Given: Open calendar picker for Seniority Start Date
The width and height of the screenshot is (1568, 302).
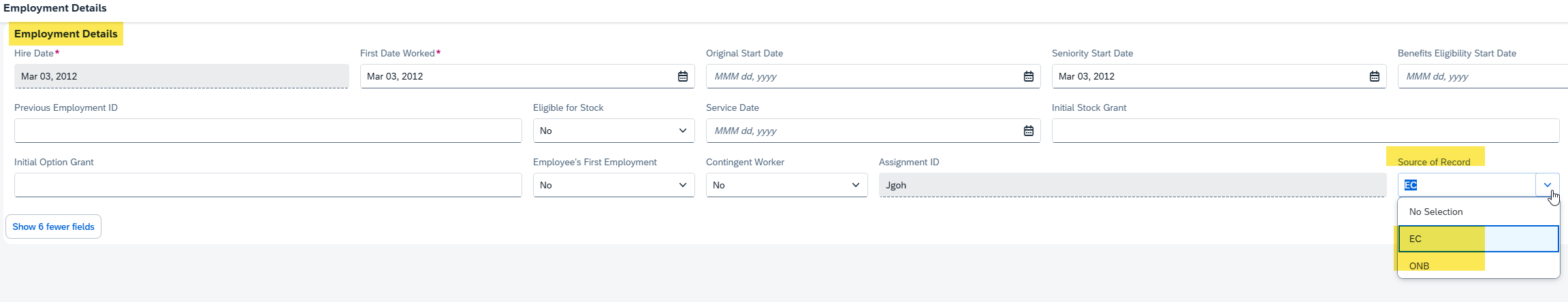Looking at the screenshot, I should pos(1374,76).
